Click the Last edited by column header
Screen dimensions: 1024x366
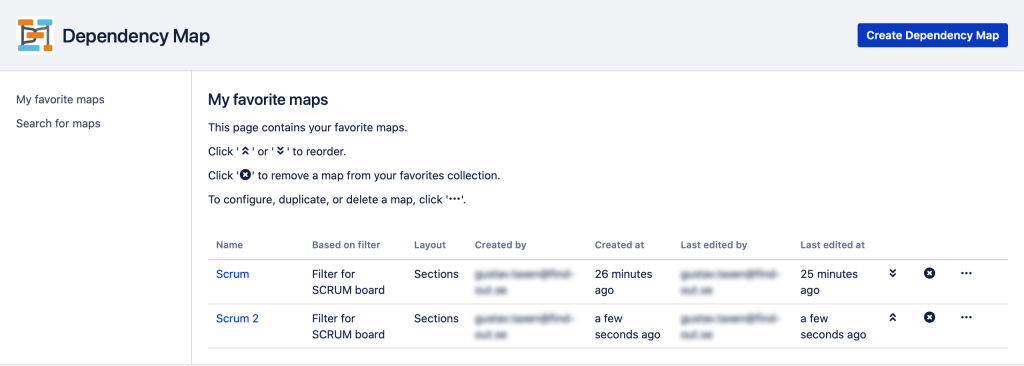(714, 245)
